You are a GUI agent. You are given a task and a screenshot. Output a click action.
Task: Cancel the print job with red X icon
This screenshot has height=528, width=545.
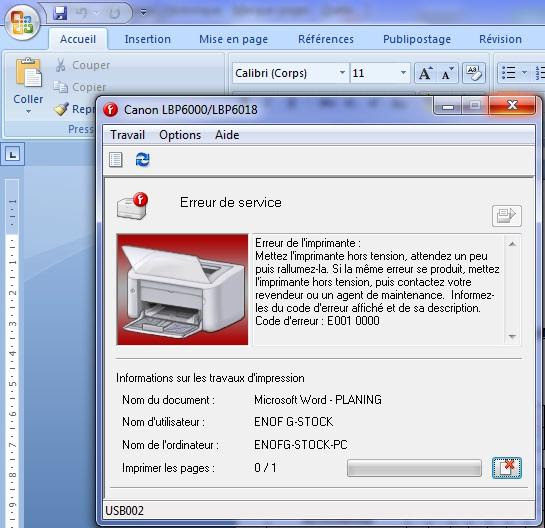point(507,468)
